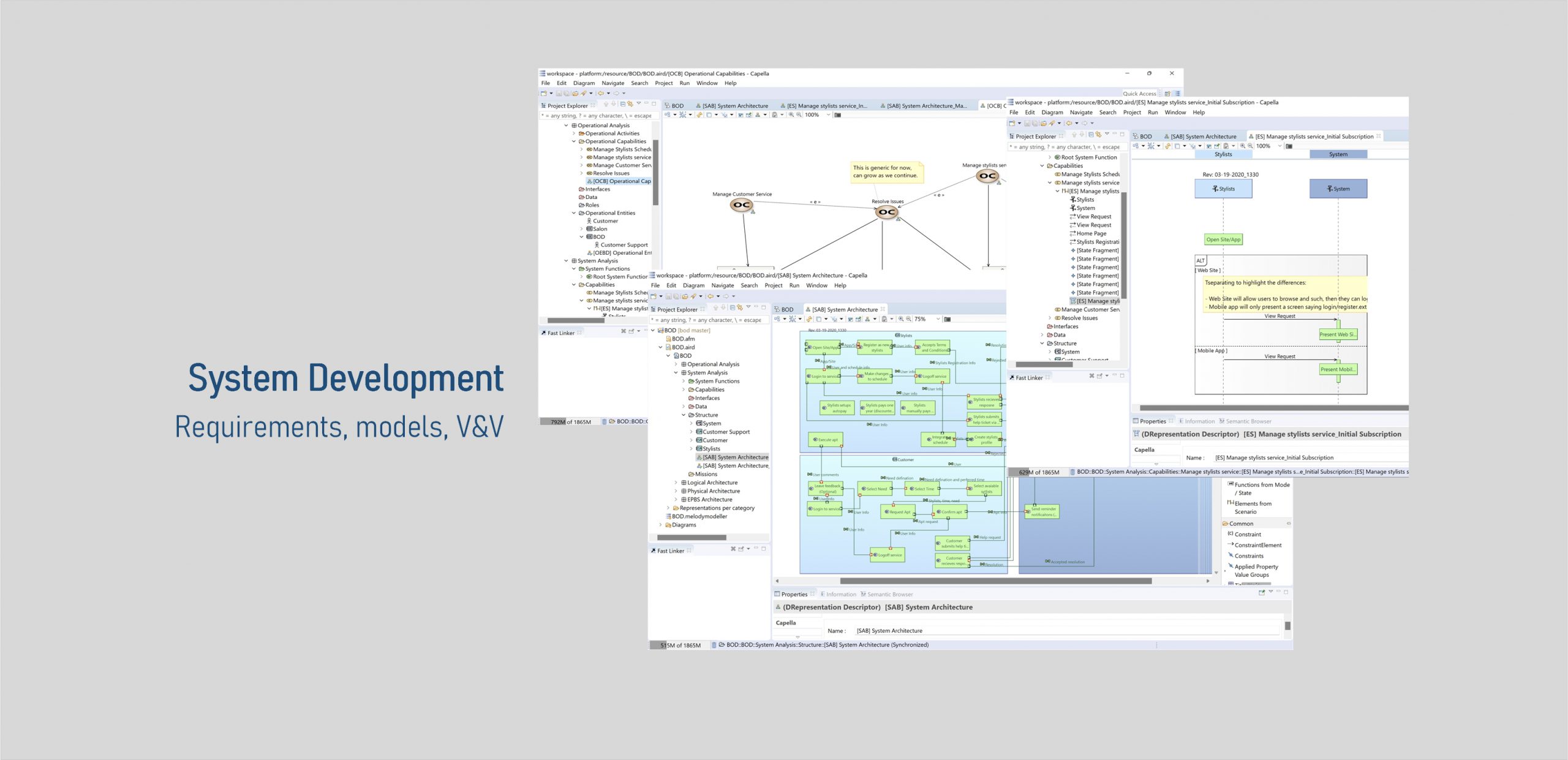This screenshot has width=1568, height=760.
Task: Zoom out on the Operational Capabilities diagram
Action: click(799, 115)
